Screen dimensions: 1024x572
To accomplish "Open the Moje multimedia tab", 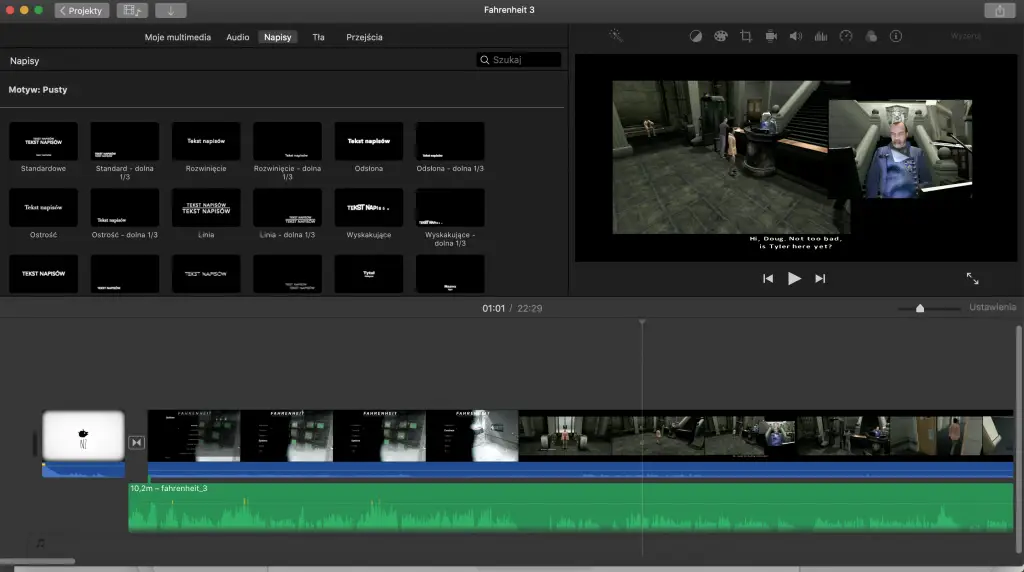I will coord(178,37).
